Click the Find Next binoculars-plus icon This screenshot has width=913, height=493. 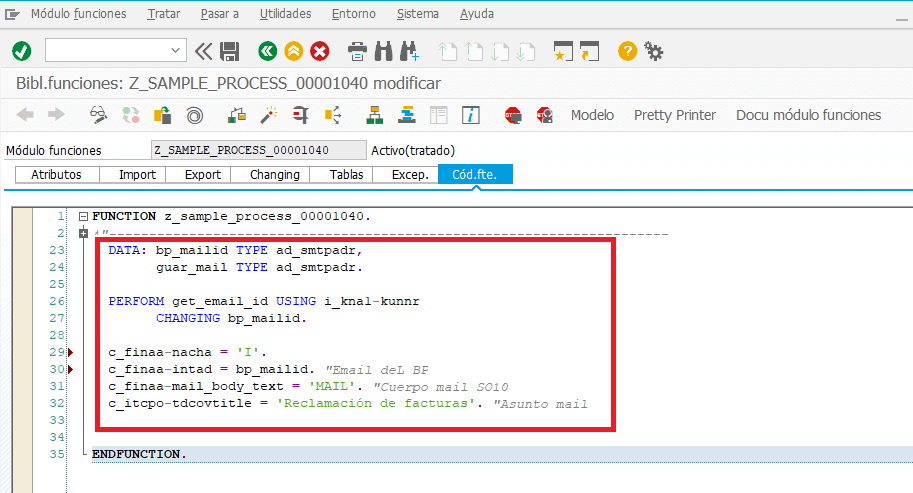click(x=409, y=51)
